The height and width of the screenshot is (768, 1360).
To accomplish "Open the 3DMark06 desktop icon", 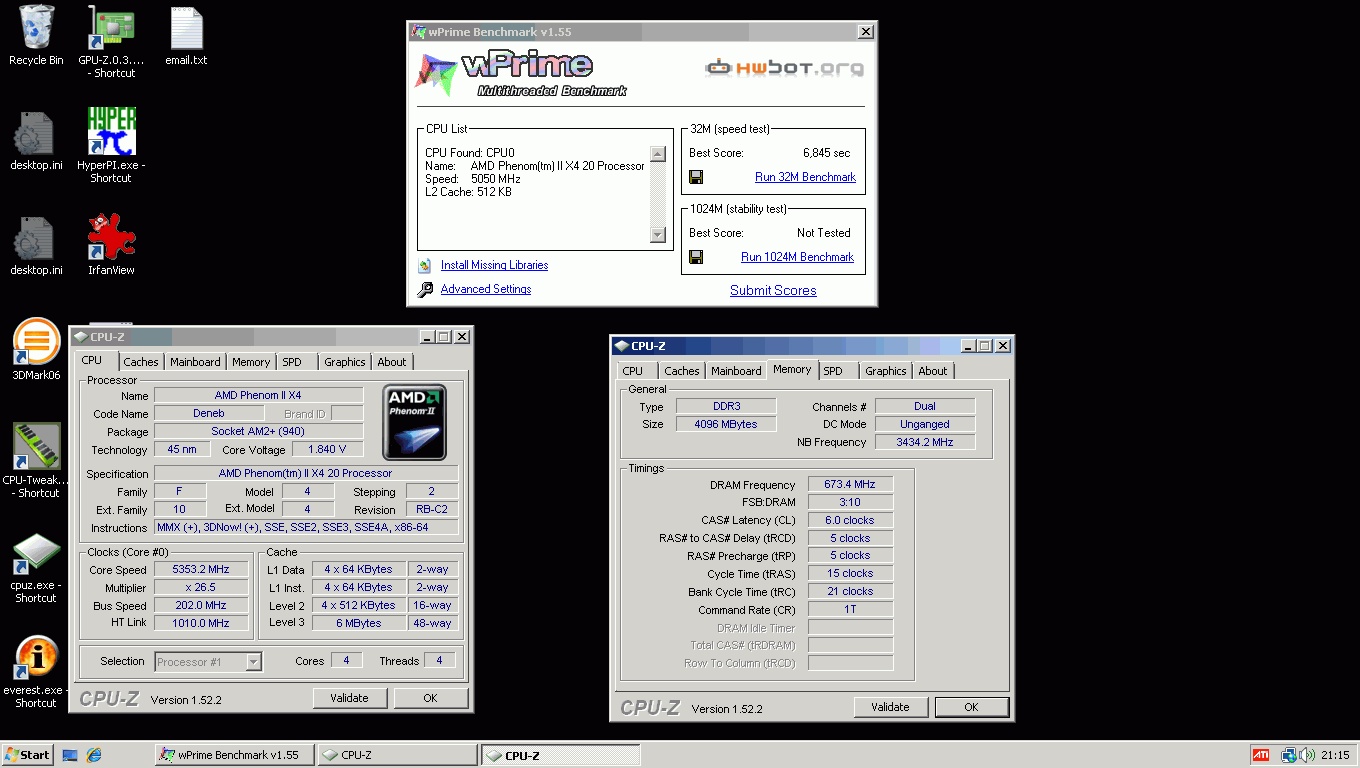I will (x=36, y=342).
